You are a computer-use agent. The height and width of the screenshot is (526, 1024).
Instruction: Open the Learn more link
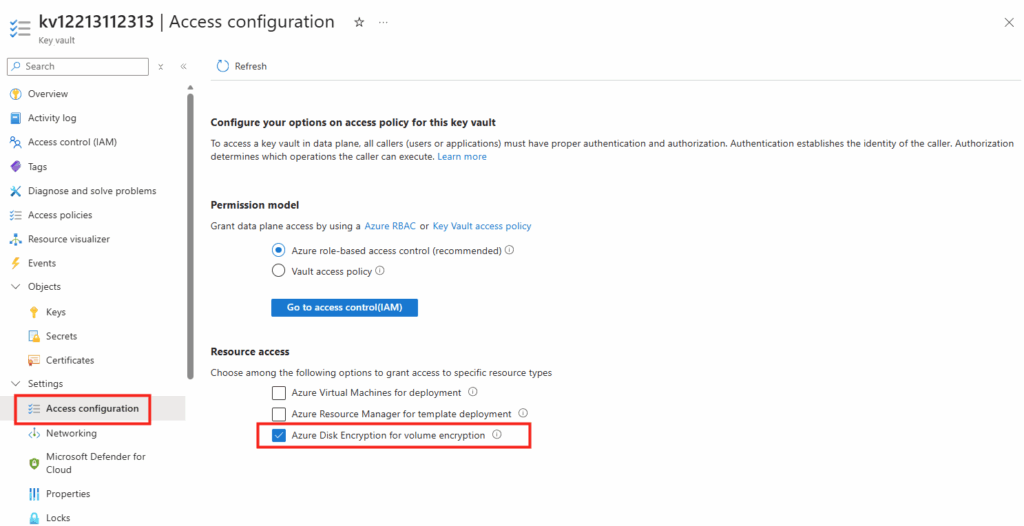[462, 157]
